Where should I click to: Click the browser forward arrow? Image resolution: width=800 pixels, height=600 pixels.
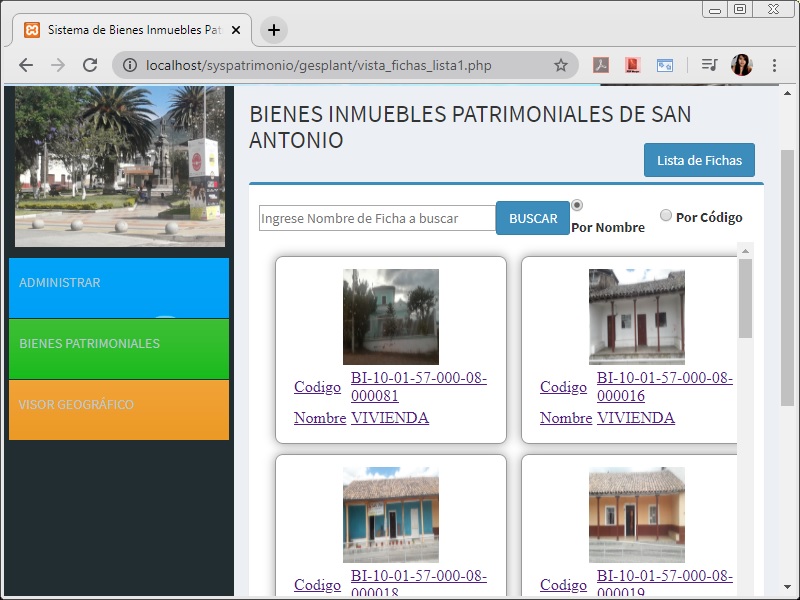(58, 65)
